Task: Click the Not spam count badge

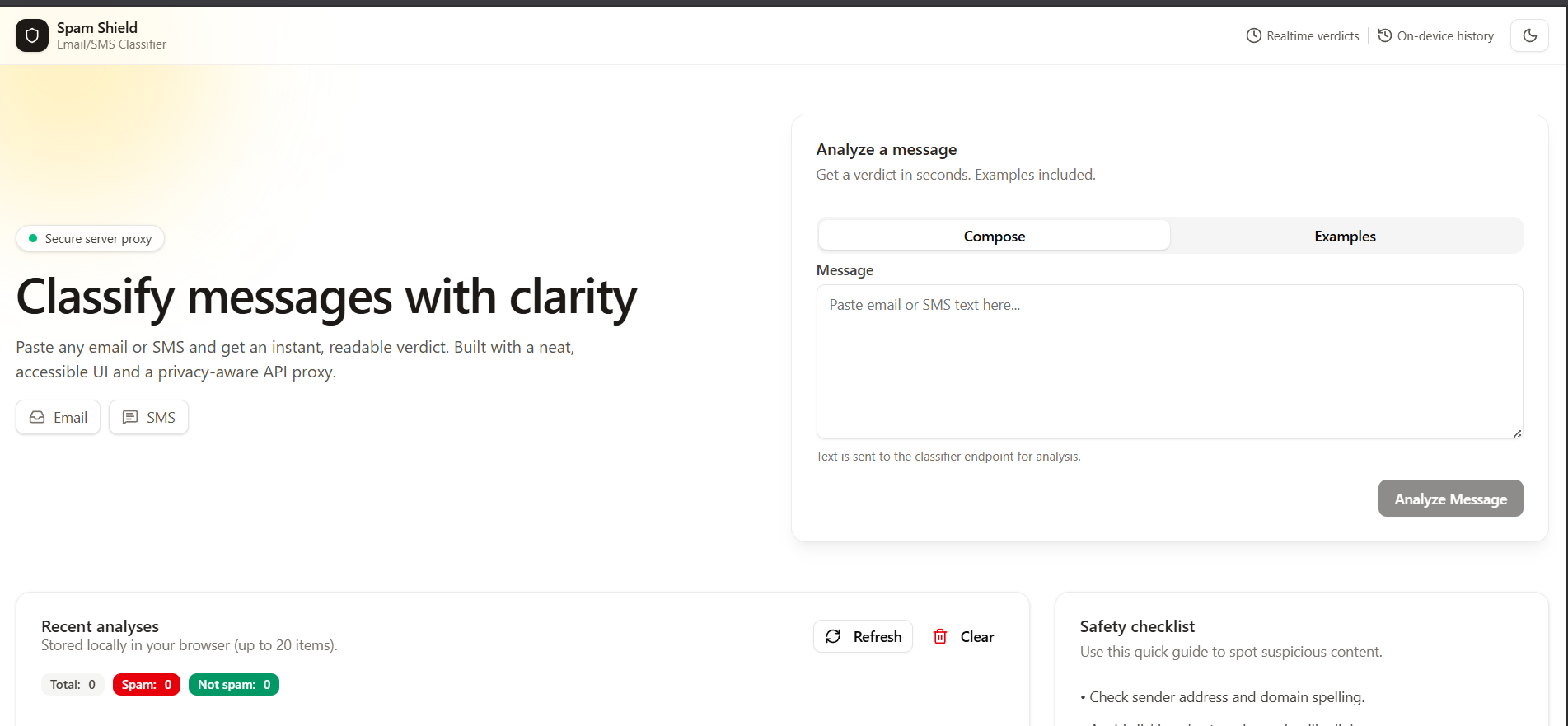Action: [234, 685]
